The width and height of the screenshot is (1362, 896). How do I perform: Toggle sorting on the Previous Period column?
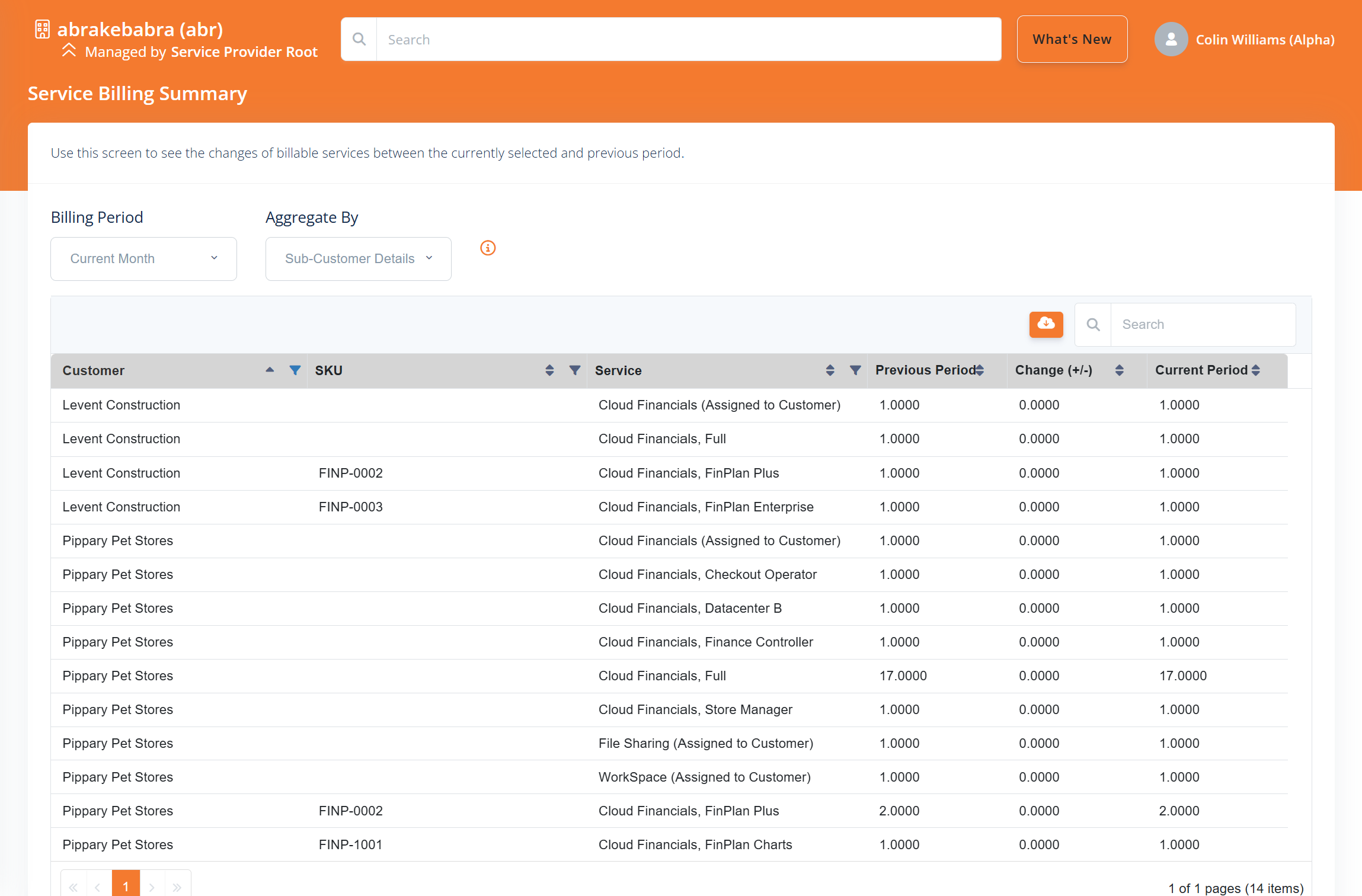980,369
